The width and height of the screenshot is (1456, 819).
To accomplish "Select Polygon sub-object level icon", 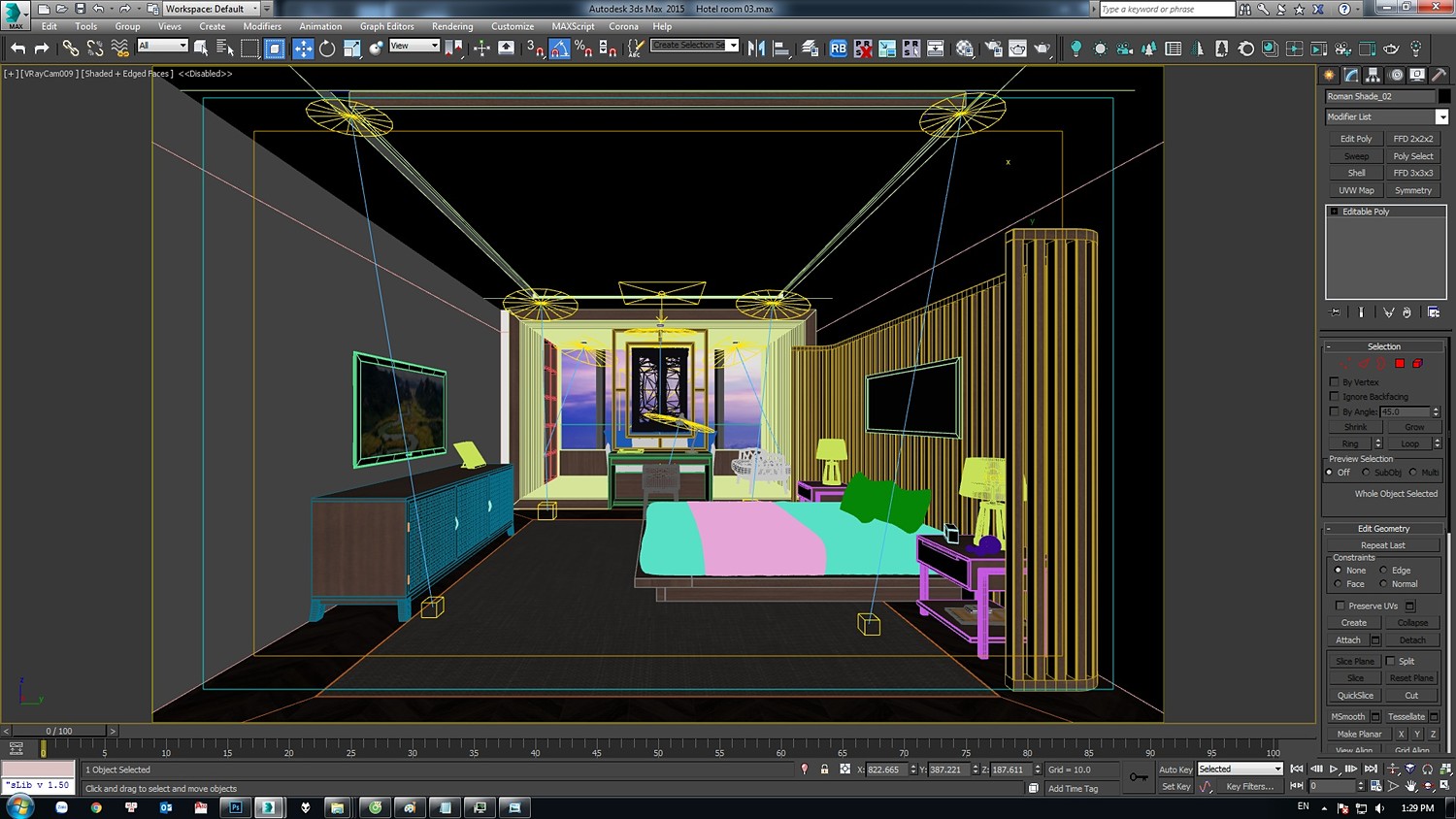I will tap(1400, 363).
